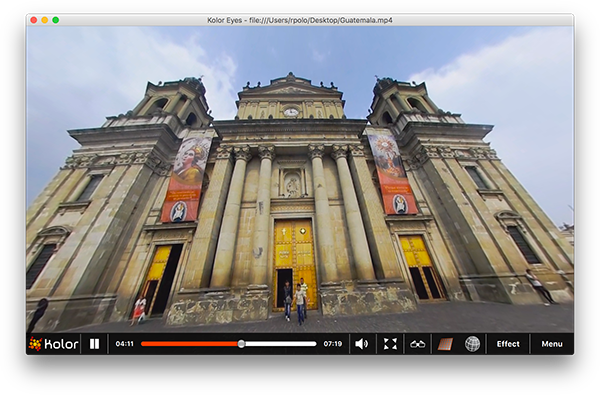Viewport: 600px width, 395px height.
Task: Open the Effect options
Action: [x=508, y=344]
